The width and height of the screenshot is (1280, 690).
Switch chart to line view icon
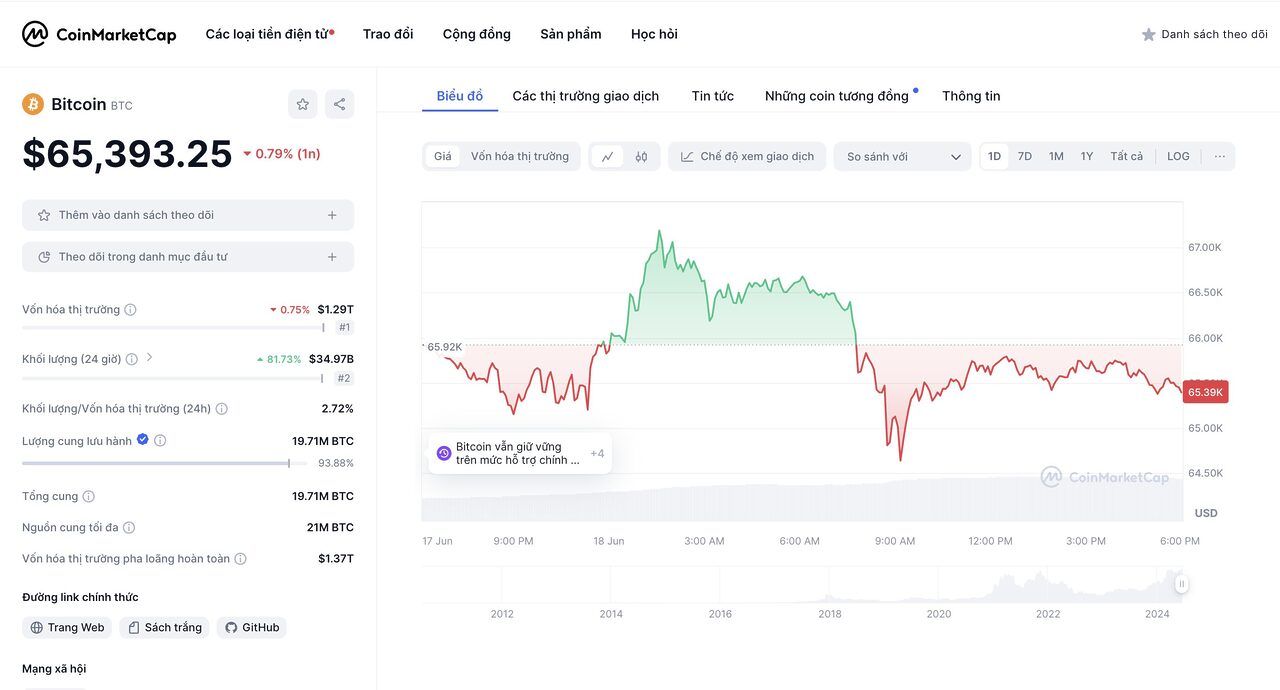click(x=607, y=157)
